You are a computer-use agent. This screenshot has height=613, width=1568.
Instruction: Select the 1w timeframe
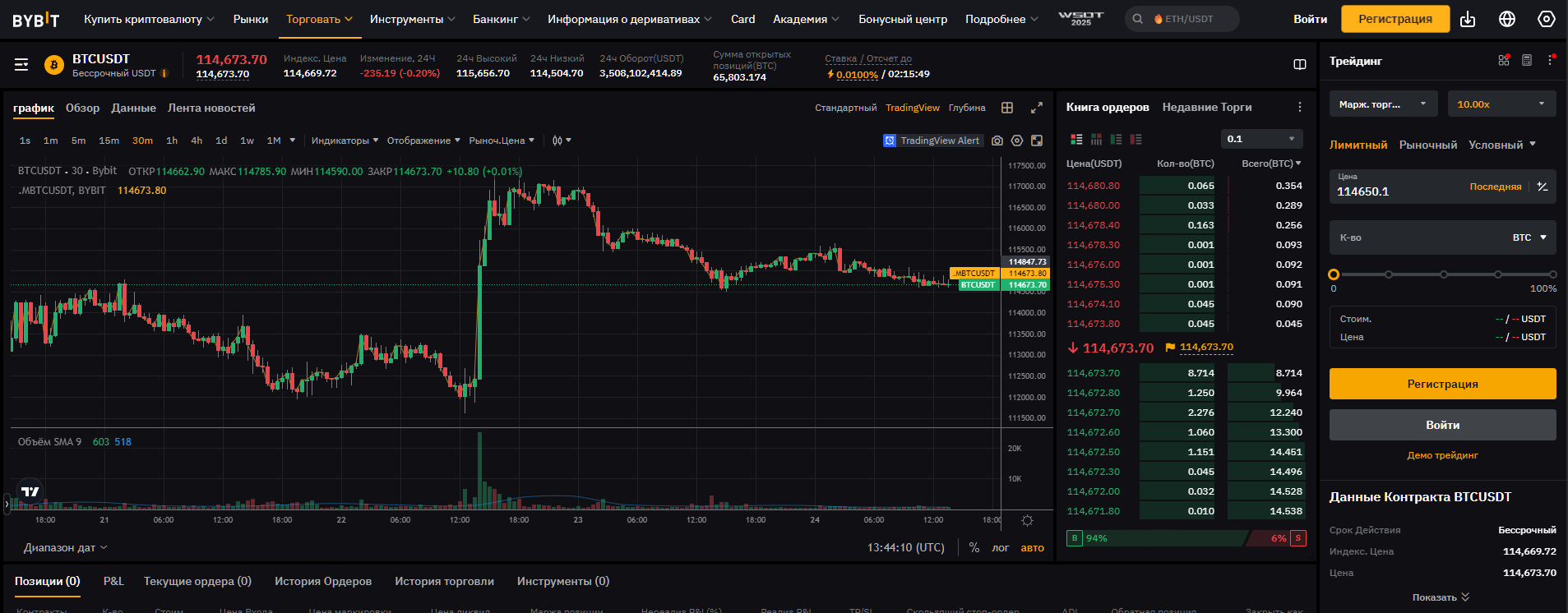click(x=247, y=141)
